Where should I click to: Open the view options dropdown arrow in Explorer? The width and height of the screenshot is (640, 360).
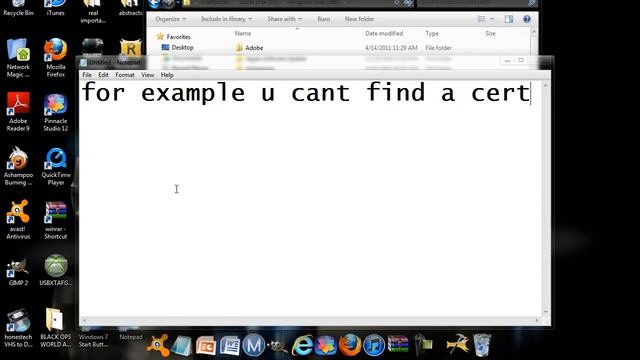(492, 19)
